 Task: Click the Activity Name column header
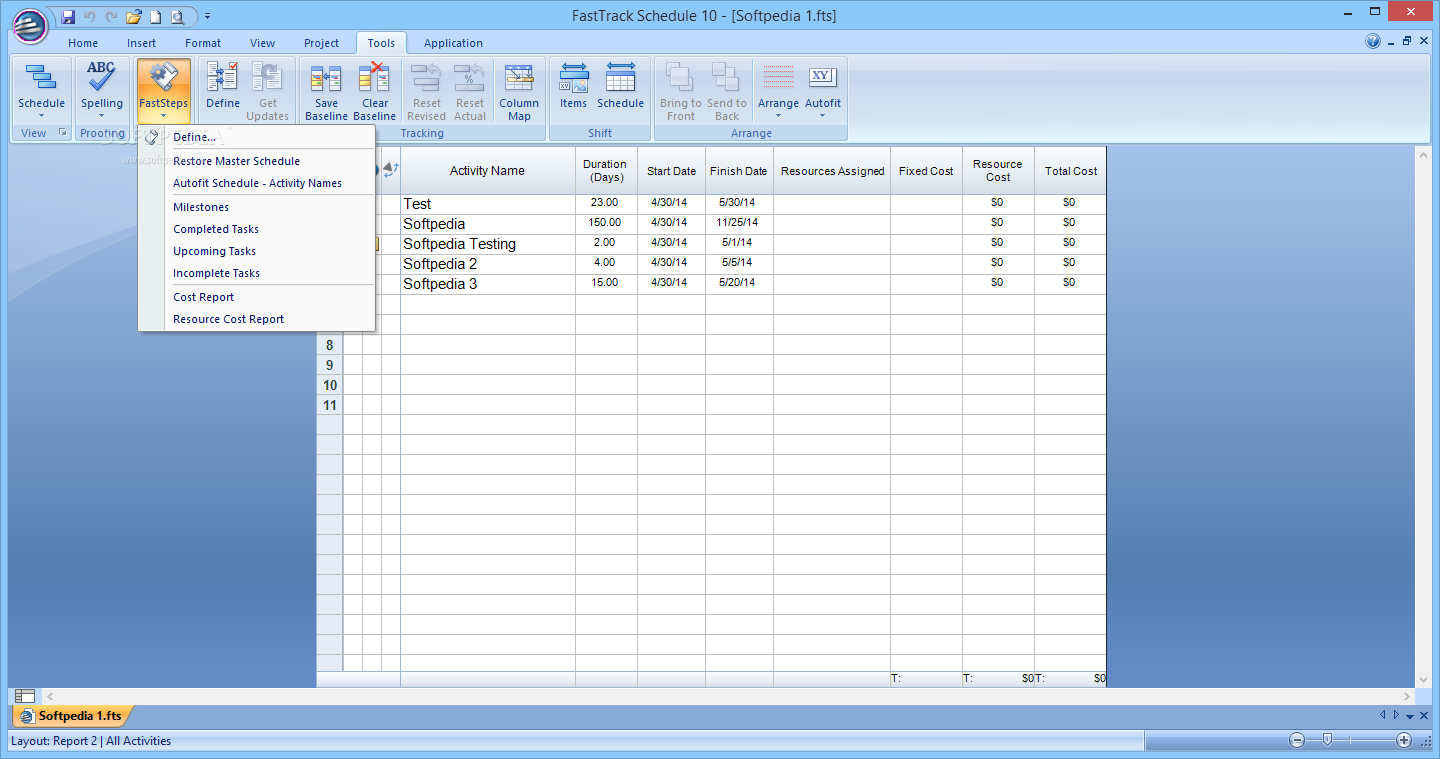click(487, 171)
